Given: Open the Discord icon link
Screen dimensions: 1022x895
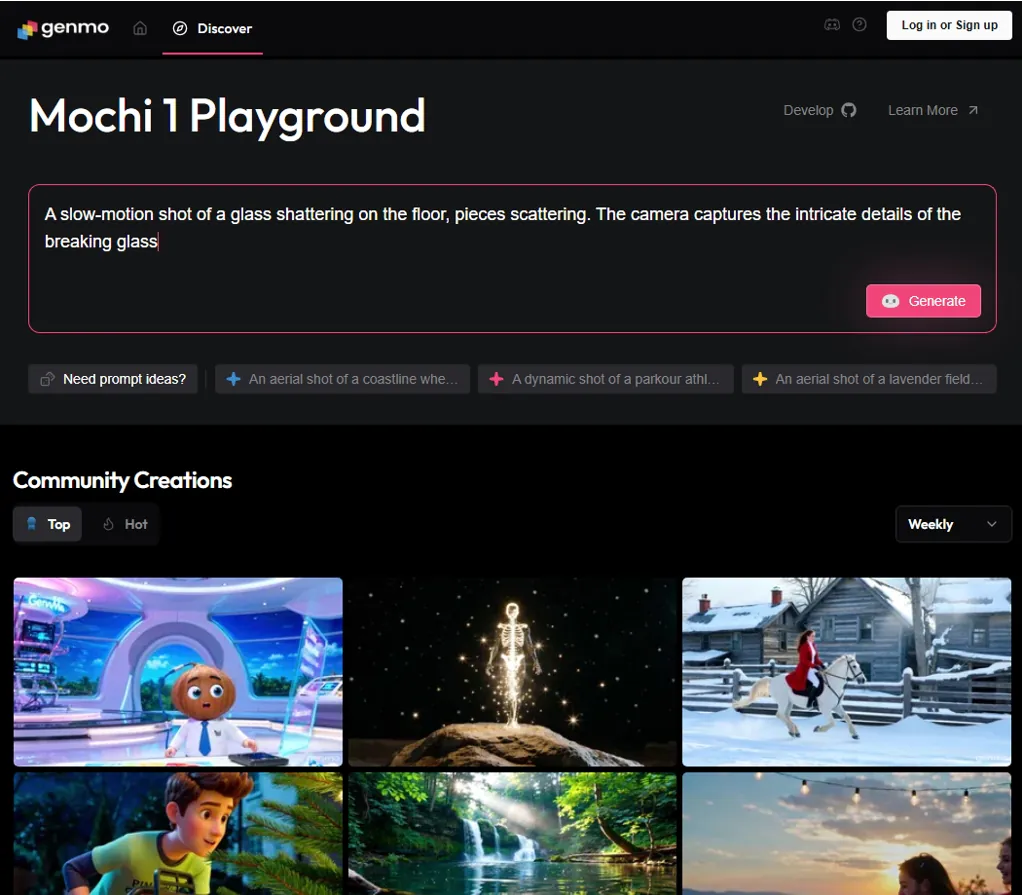Looking at the screenshot, I should pyautogui.click(x=832, y=25).
